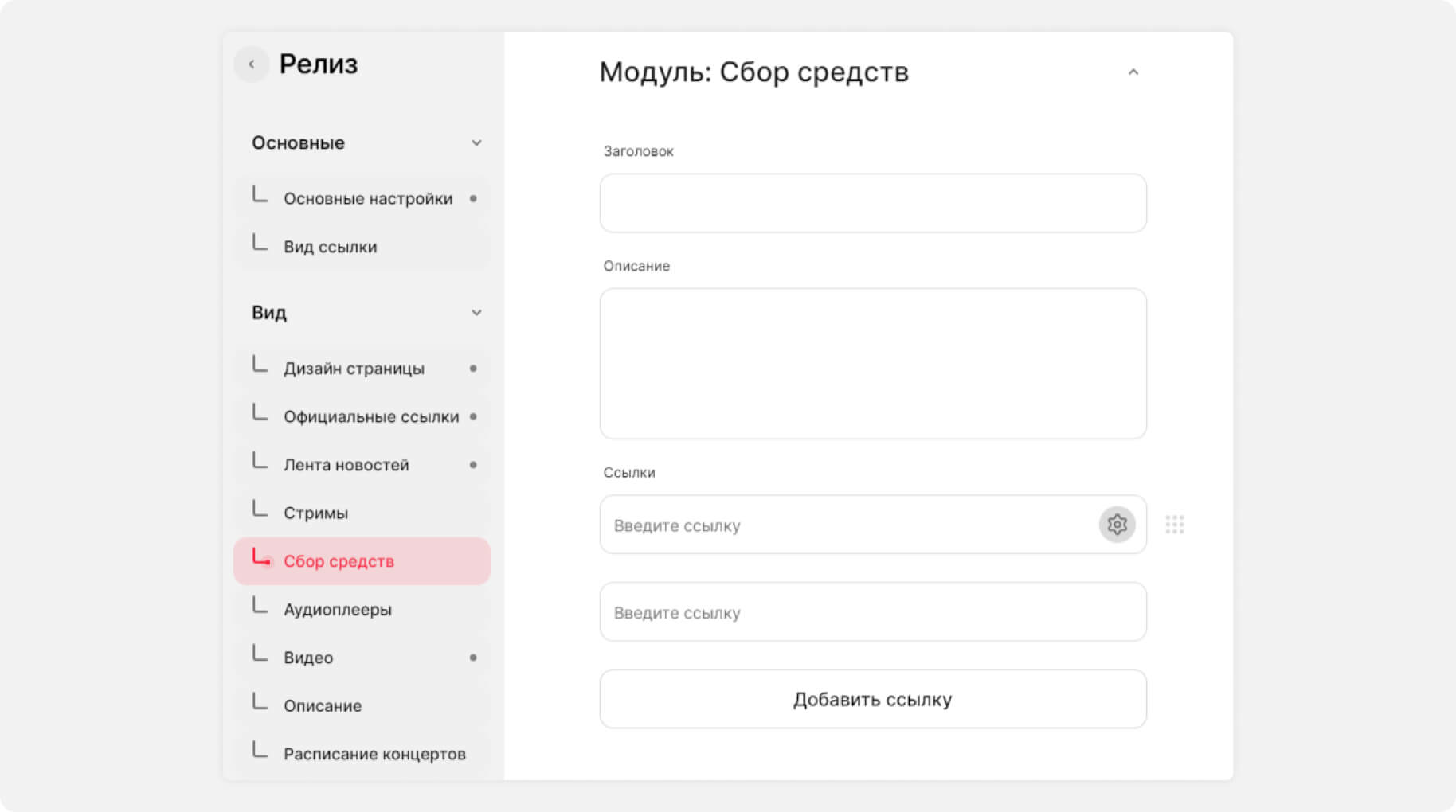Open the Стримы module
Screen dimensions: 1456x812
pos(315,513)
